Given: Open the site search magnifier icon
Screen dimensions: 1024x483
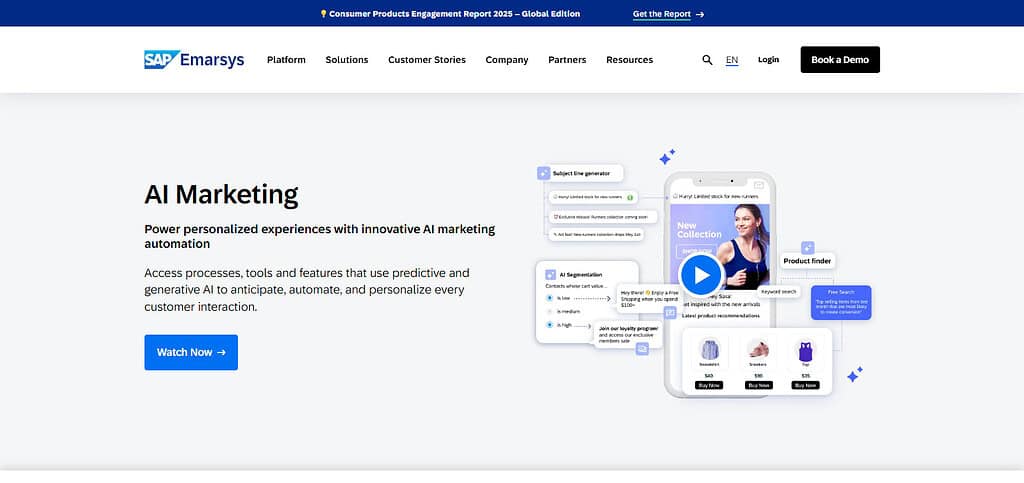Looking at the screenshot, I should pyautogui.click(x=707, y=59).
